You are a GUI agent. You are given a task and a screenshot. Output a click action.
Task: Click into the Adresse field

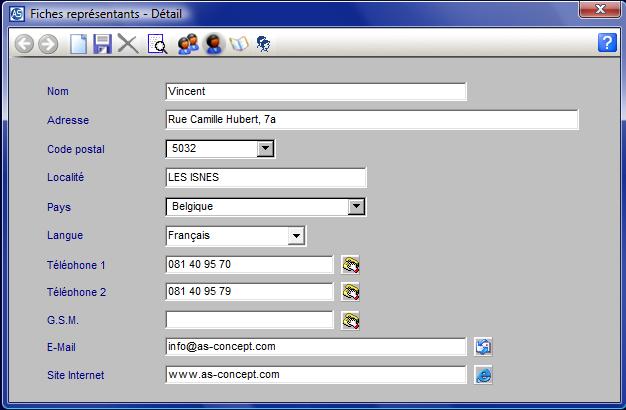tap(372, 119)
